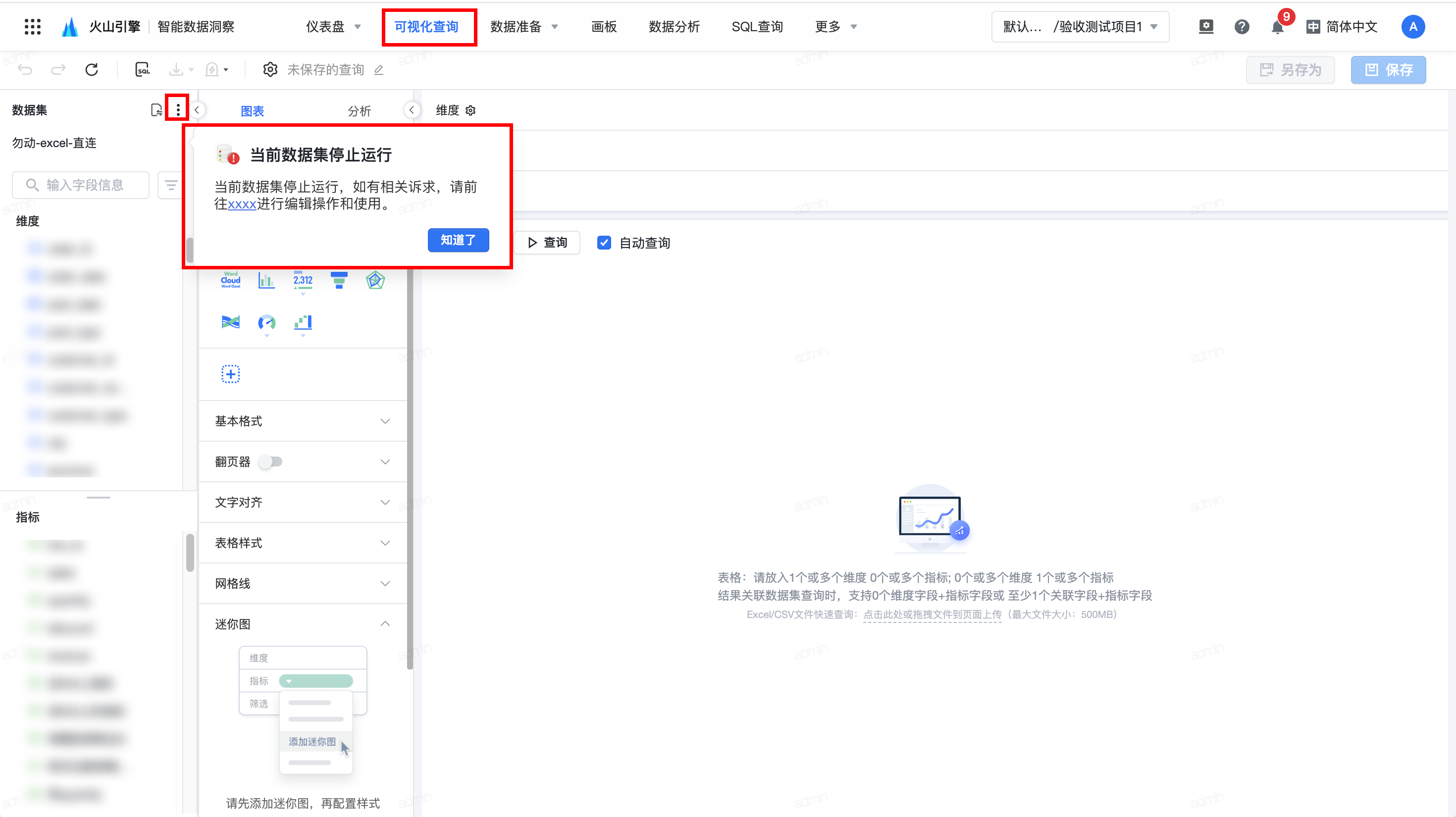
Task: Go to the SQL查询 menu
Action: [757, 27]
